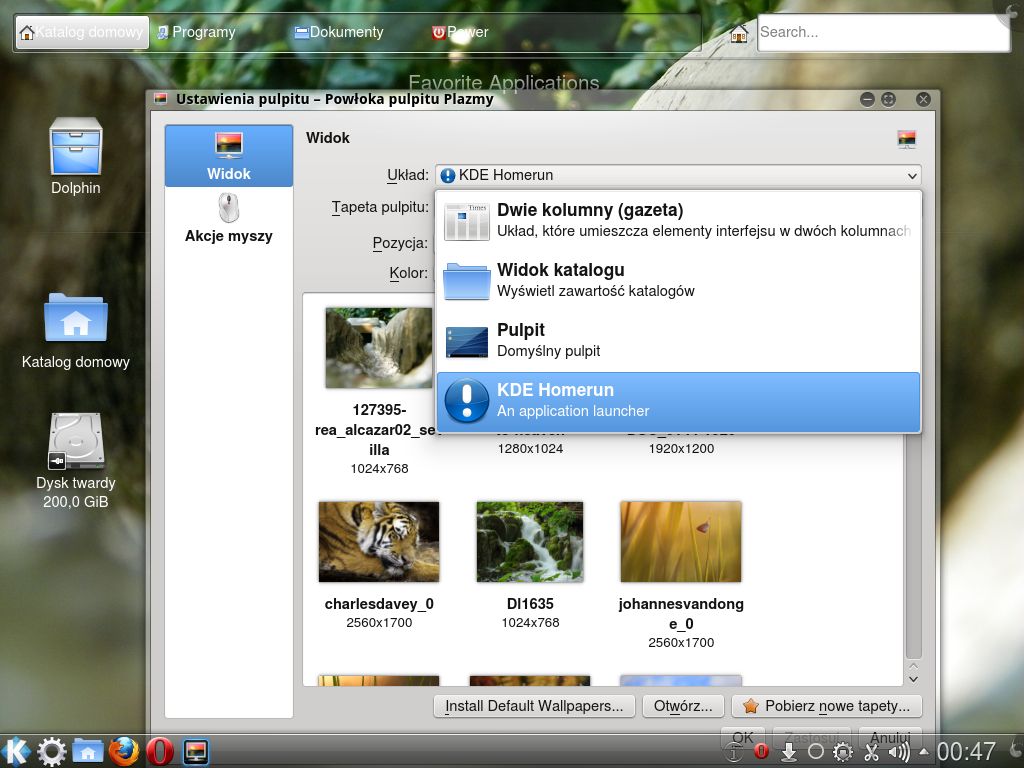Open the Układ layout combo box
This screenshot has height=768, width=1024.
click(679, 175)
